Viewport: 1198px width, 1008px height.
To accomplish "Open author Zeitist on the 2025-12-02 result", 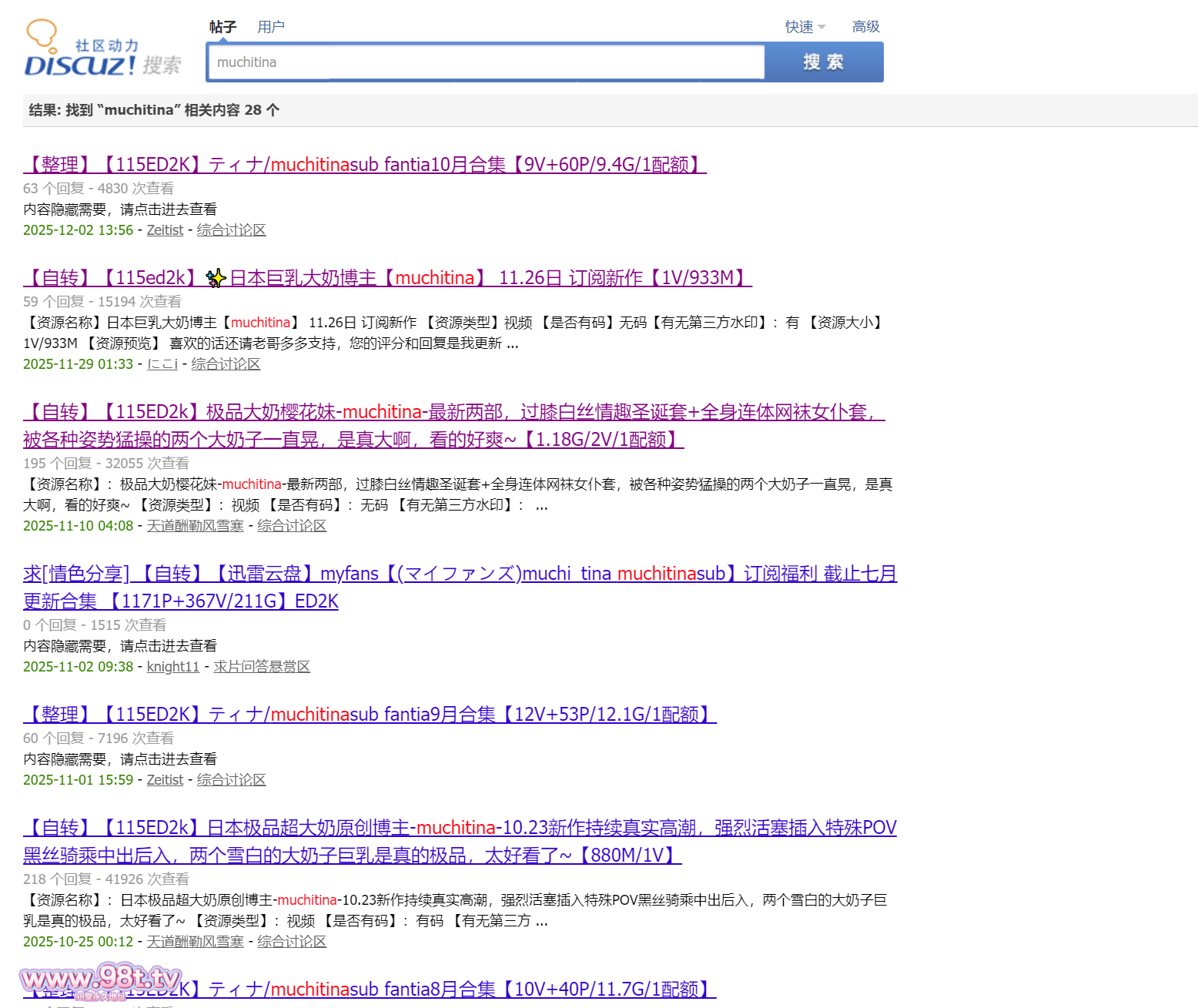I will pyautogui.click(x=165, y=230).
